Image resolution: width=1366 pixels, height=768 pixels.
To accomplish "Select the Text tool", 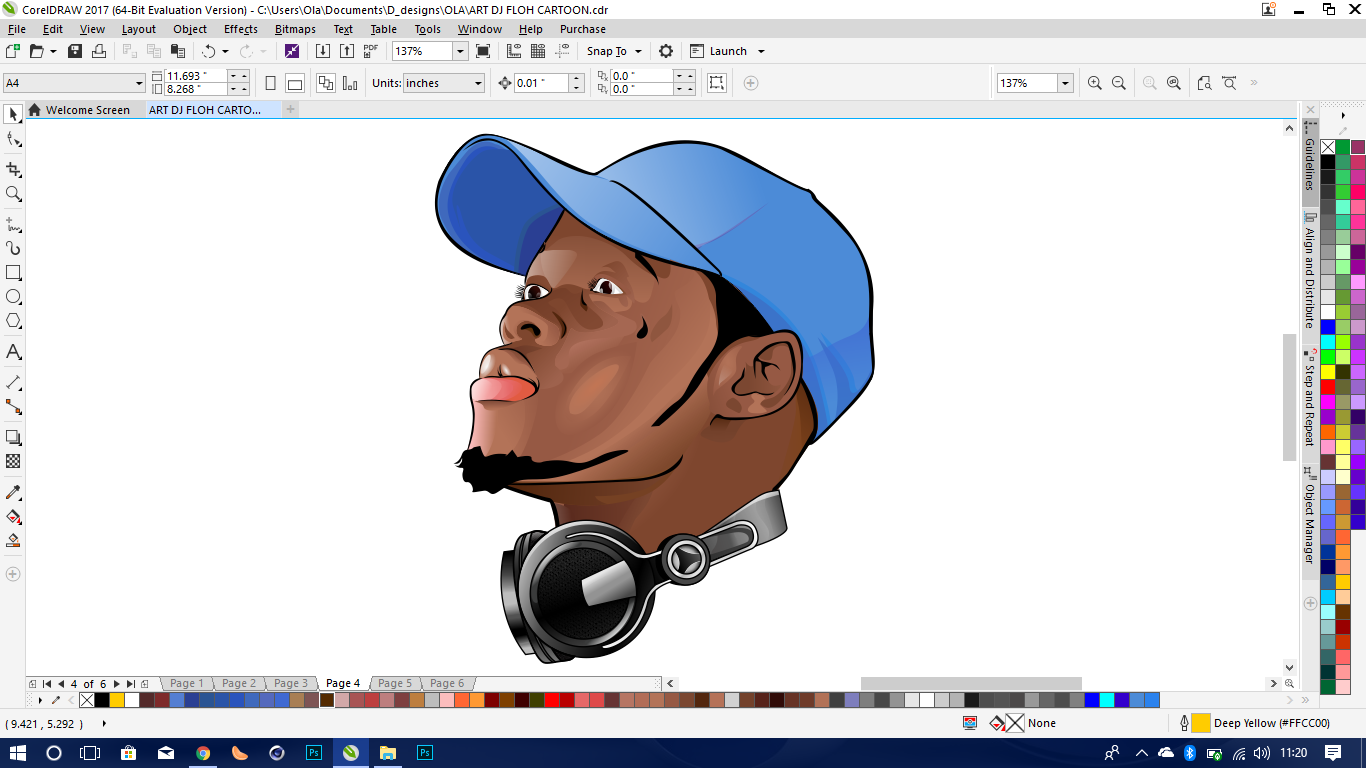I will tap(13, 352).
